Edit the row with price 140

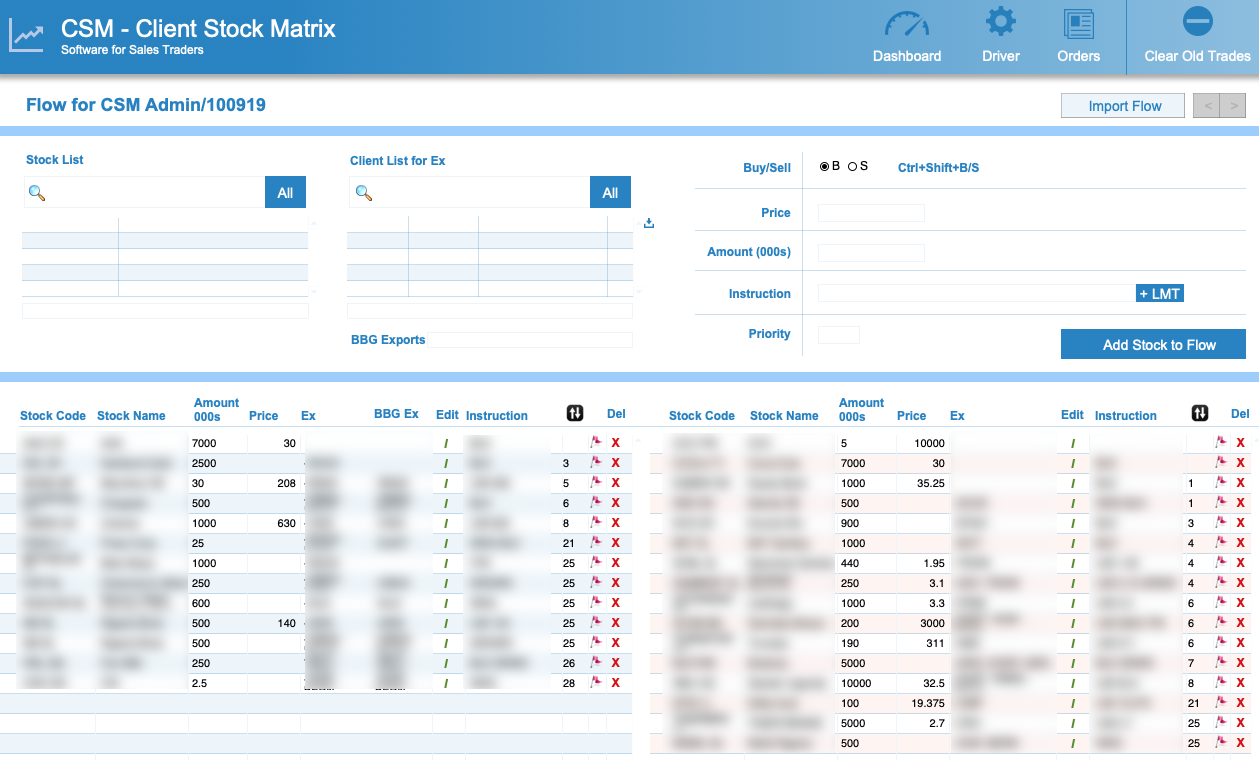coord(446,623)
